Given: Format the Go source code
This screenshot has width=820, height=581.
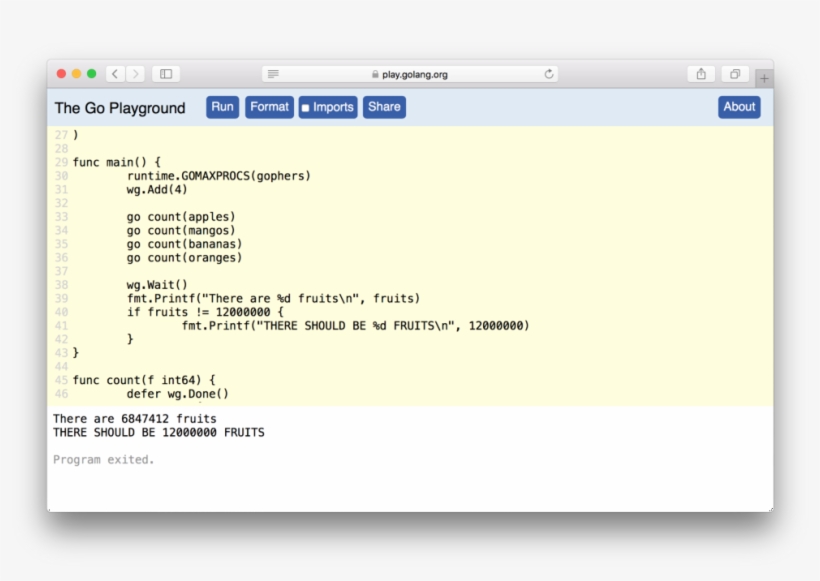Looking at the screenshot, I should [x=269, y=107].
